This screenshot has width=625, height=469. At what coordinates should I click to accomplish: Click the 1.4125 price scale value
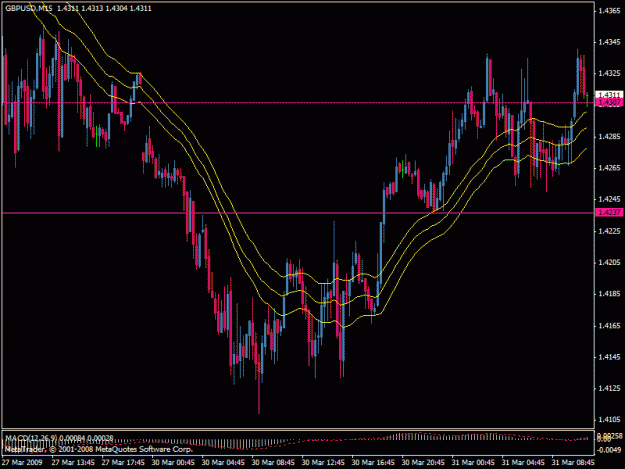[609, 388]
